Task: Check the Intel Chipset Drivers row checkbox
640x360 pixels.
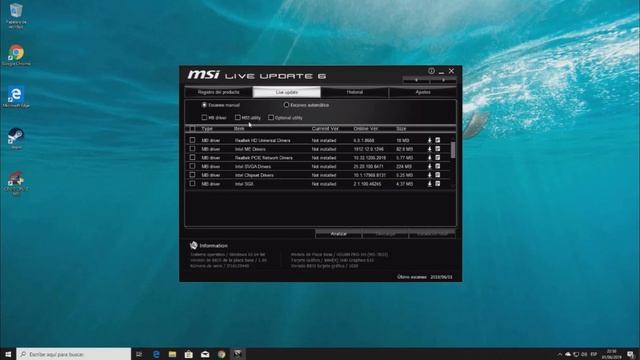Action: (192, 175)
